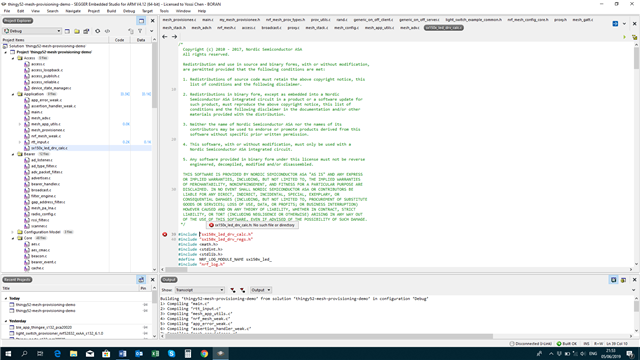The width and height of the screenshot is (640, 360).
Task: Click the project properties icon in Project Explorer toolbar
Action: [86, 31]
